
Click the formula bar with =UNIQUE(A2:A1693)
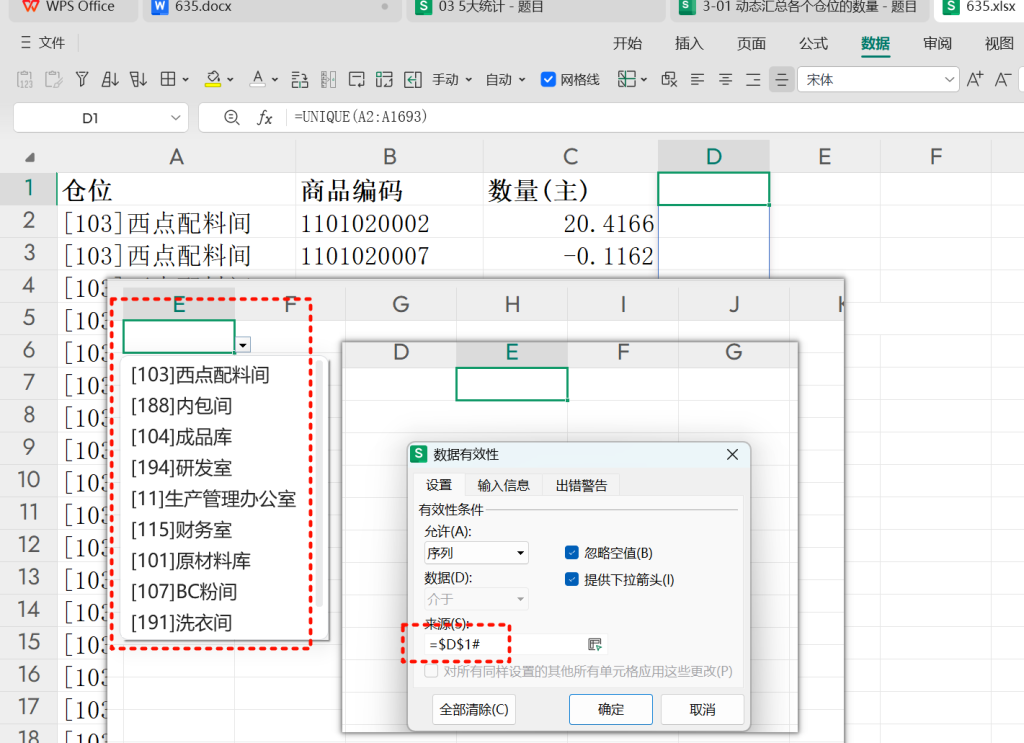[653, 118]
